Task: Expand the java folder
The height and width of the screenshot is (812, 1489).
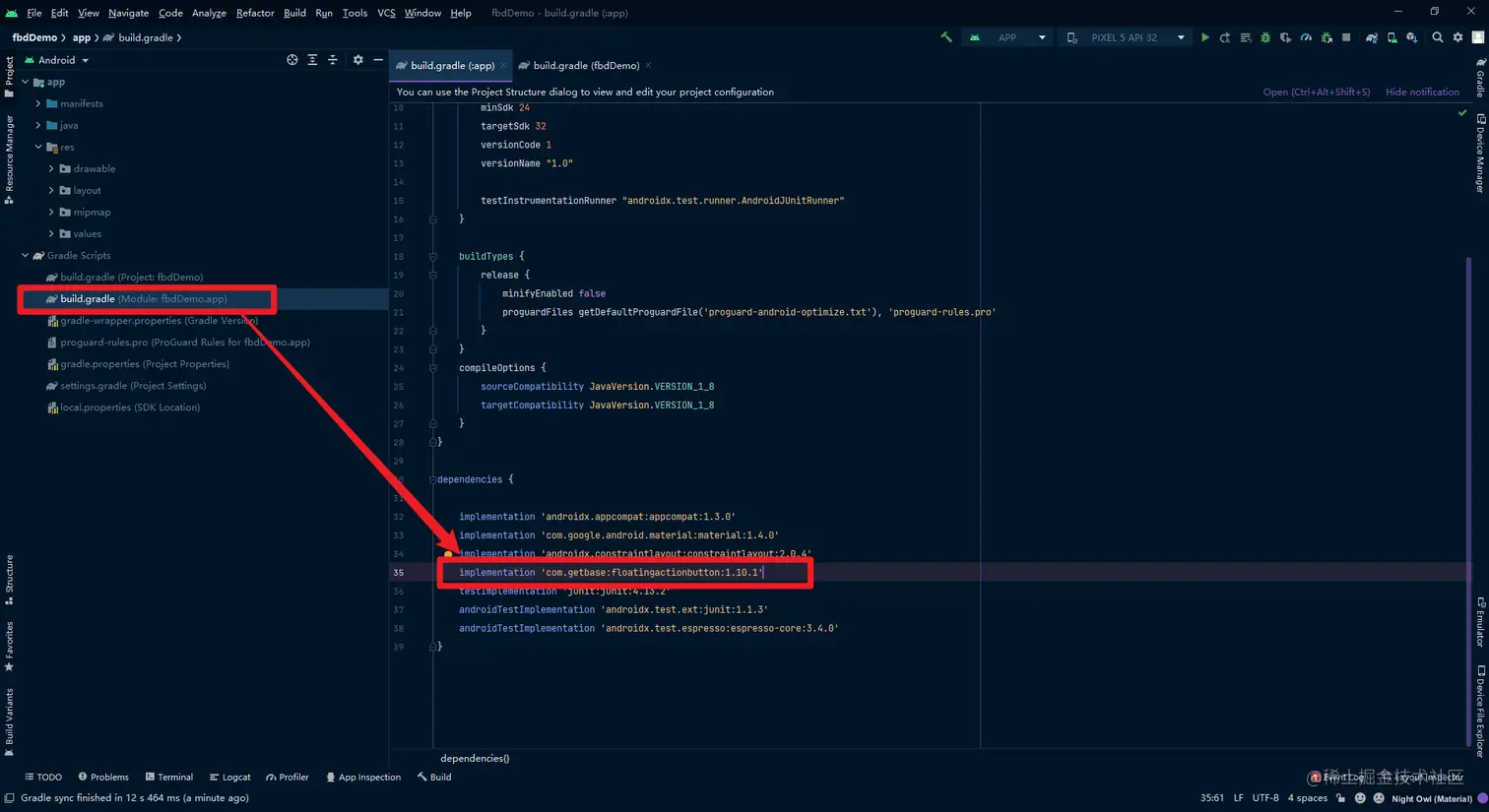Action: pos(38,125)
